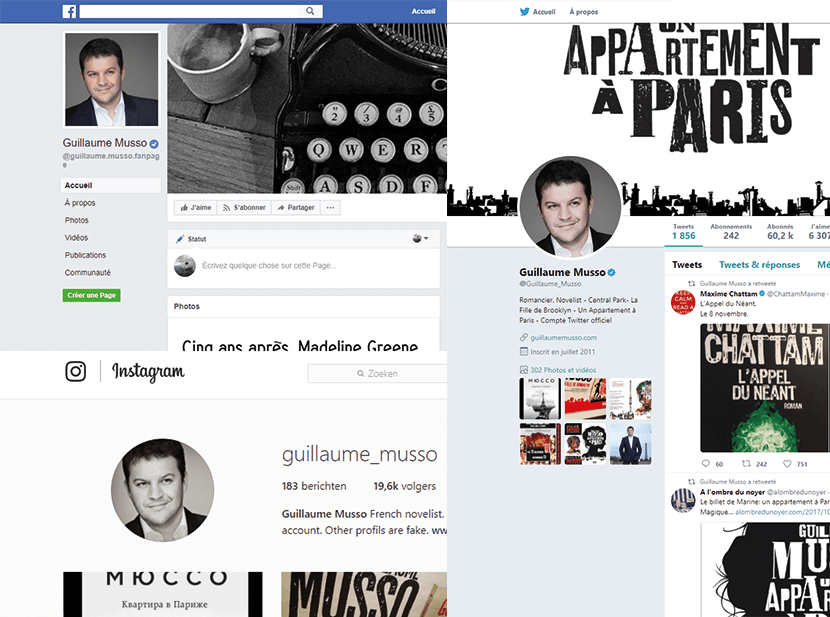Select the Tweets 1 856 stat tab
Viewport: 830px width, 617px height.
pyautogui.click(x=683, y=232)
